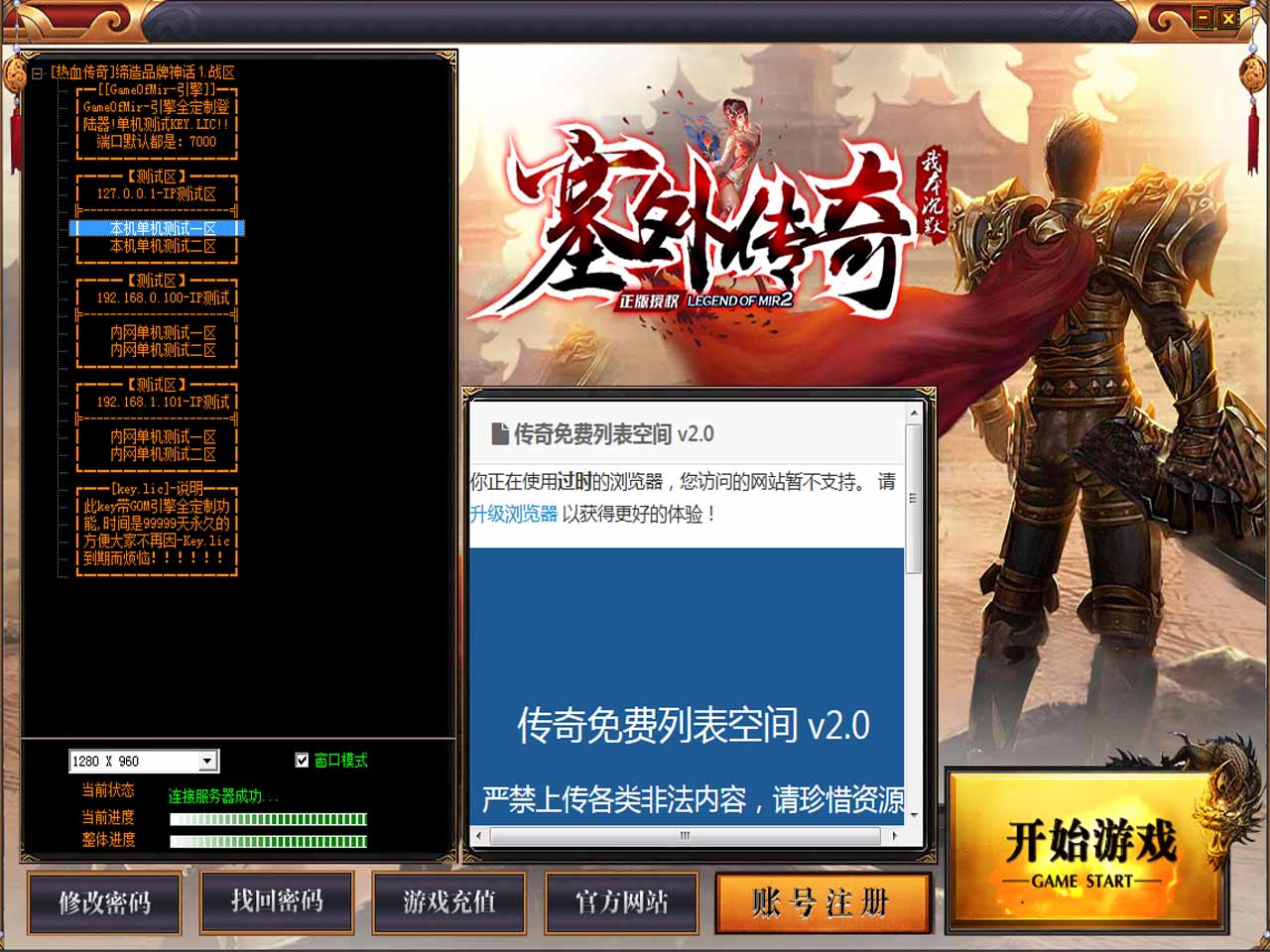Follow the 升级浏览器 link
This screenshot has width=1270, height=952.
[x=513, y=515]
